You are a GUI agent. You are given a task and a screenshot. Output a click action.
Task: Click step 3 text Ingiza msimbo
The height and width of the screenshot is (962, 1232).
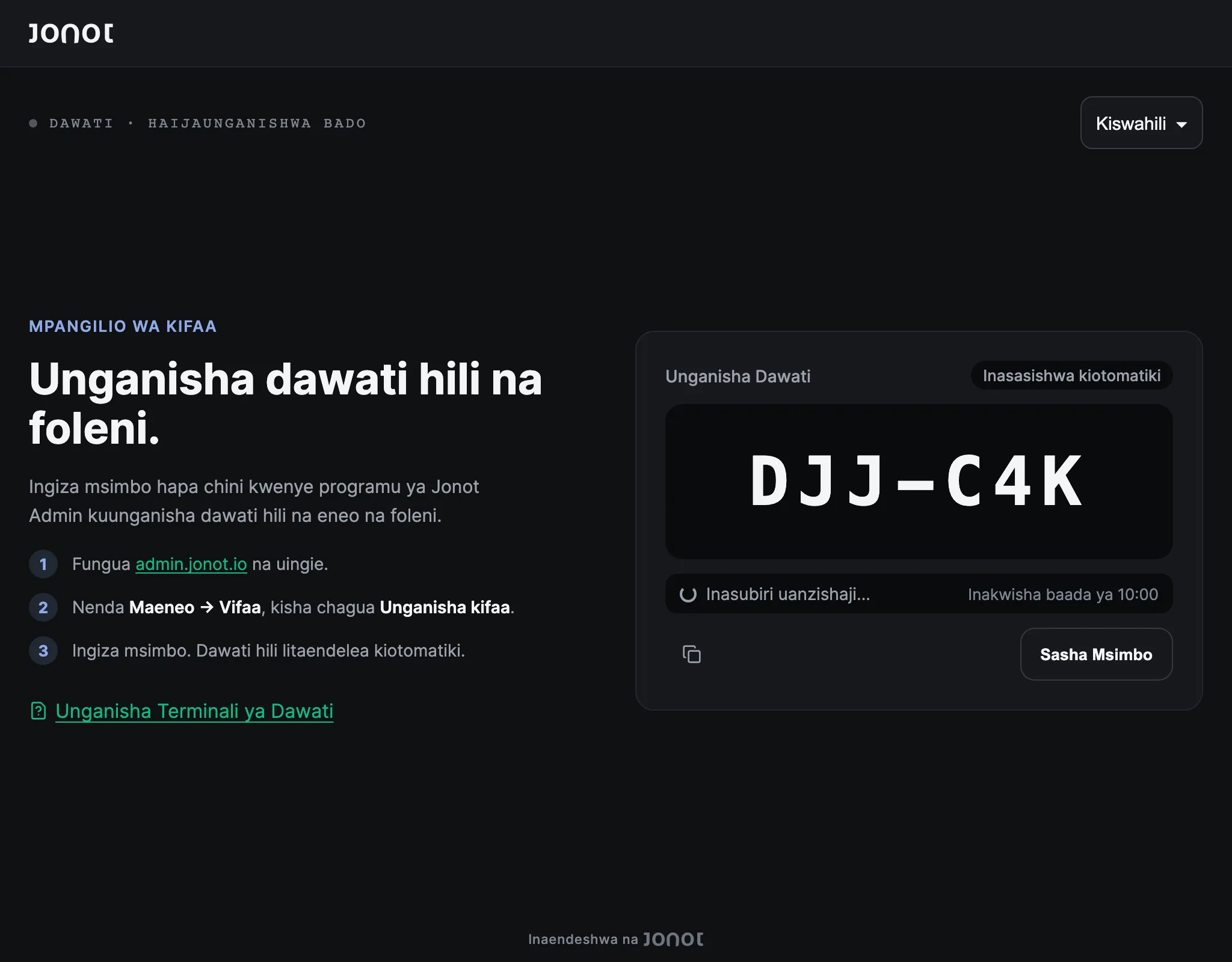pos(268,651)
